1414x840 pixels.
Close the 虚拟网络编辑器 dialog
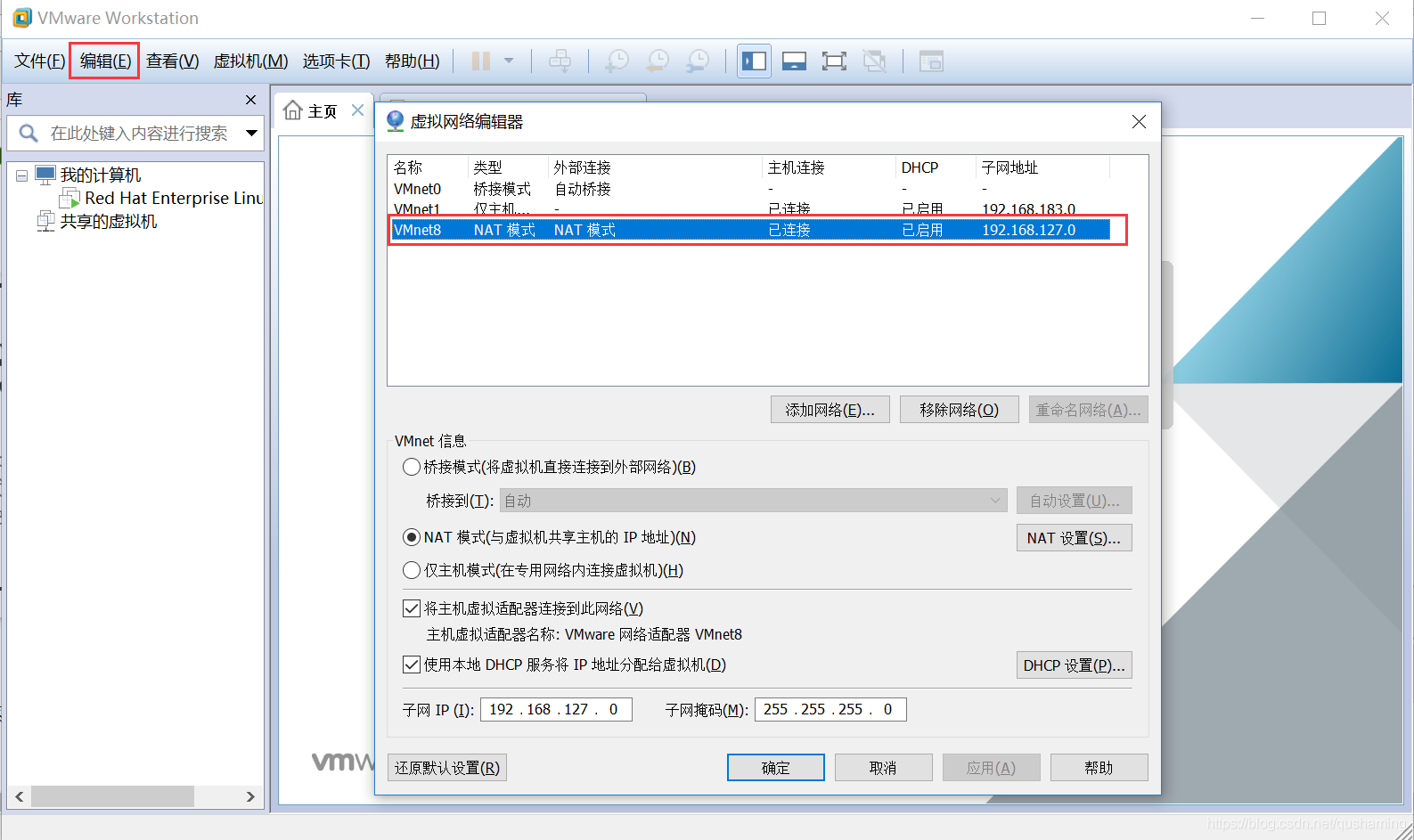coord(1139,121)
